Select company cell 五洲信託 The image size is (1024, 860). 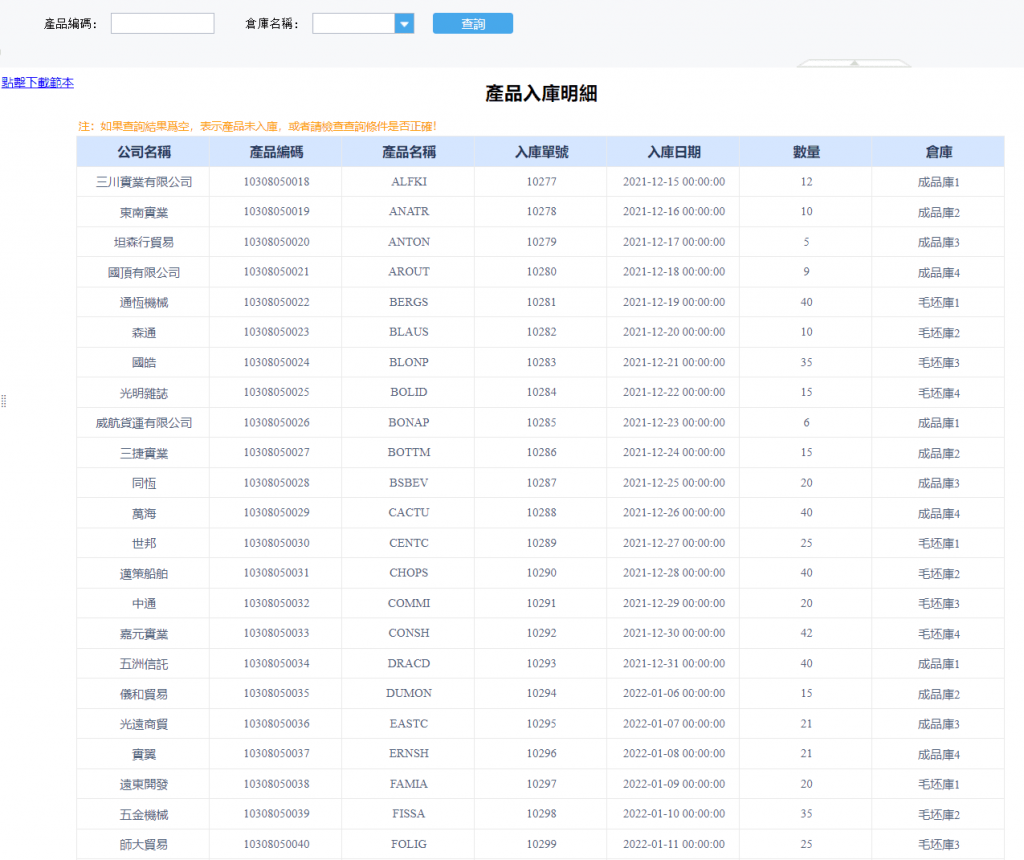click(144, 663)
